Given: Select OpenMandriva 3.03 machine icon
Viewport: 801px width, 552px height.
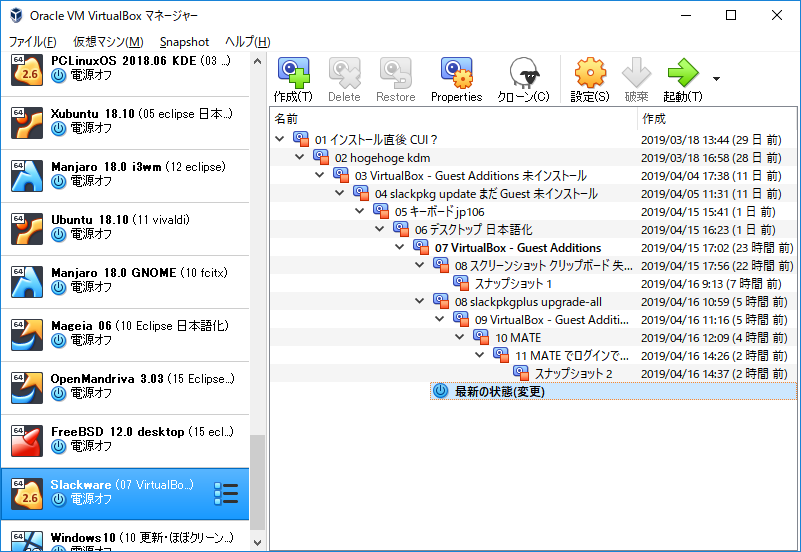Looking at the screenshot, I should pyautogui.click(x=27, y=388).
